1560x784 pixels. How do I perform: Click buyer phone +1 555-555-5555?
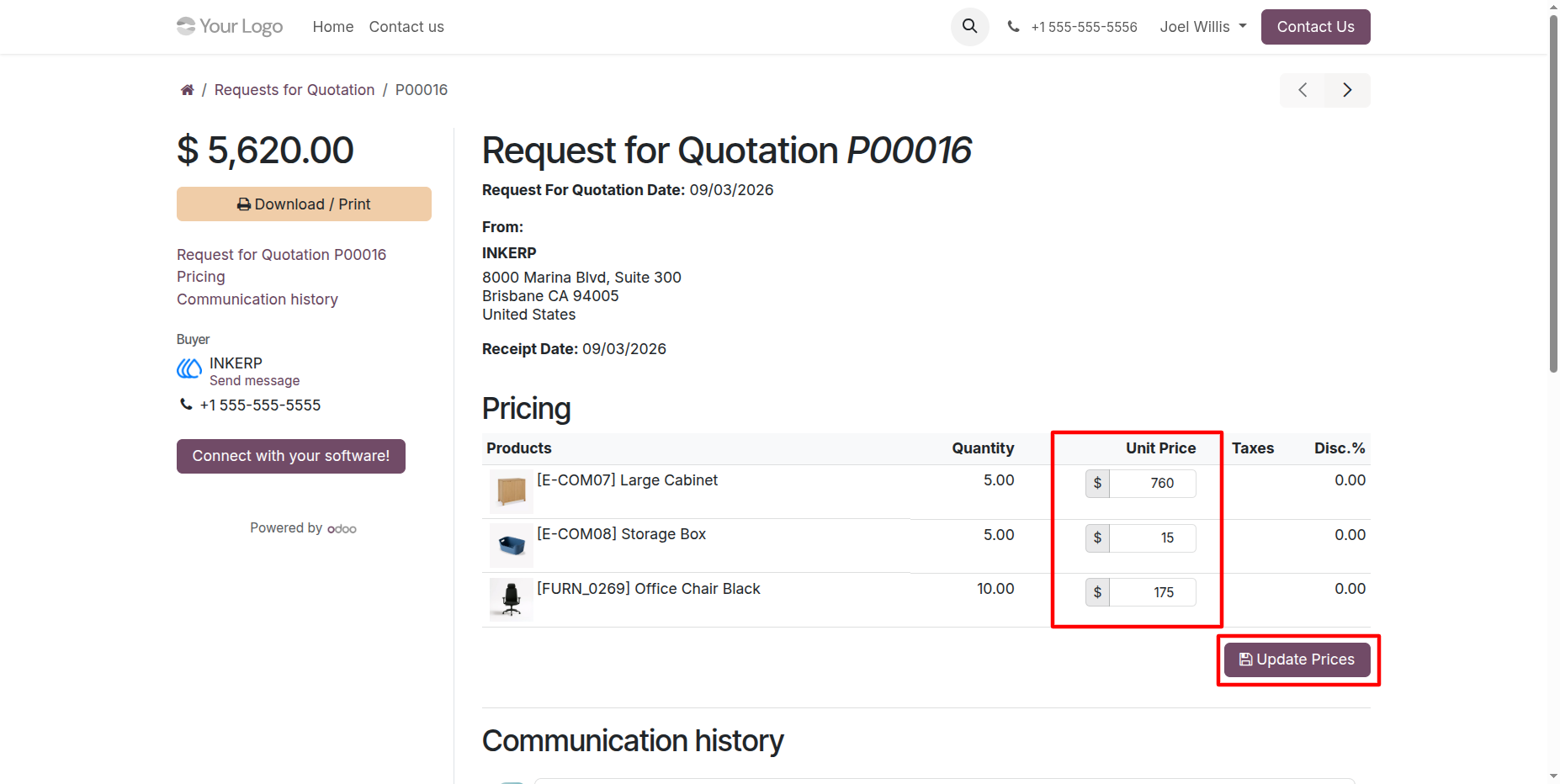(260, 405)
